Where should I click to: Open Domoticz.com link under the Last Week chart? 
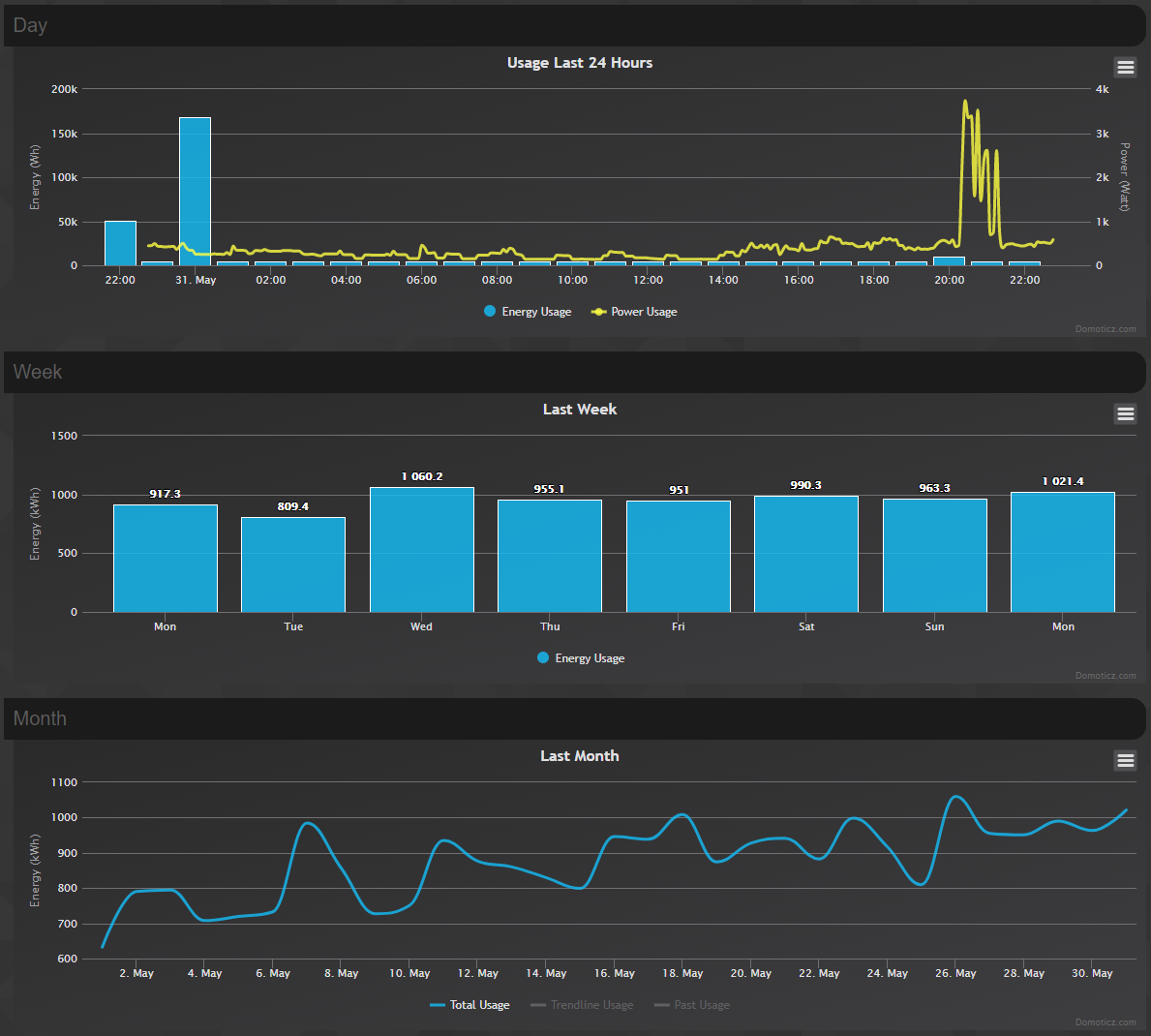(1106, 676)
